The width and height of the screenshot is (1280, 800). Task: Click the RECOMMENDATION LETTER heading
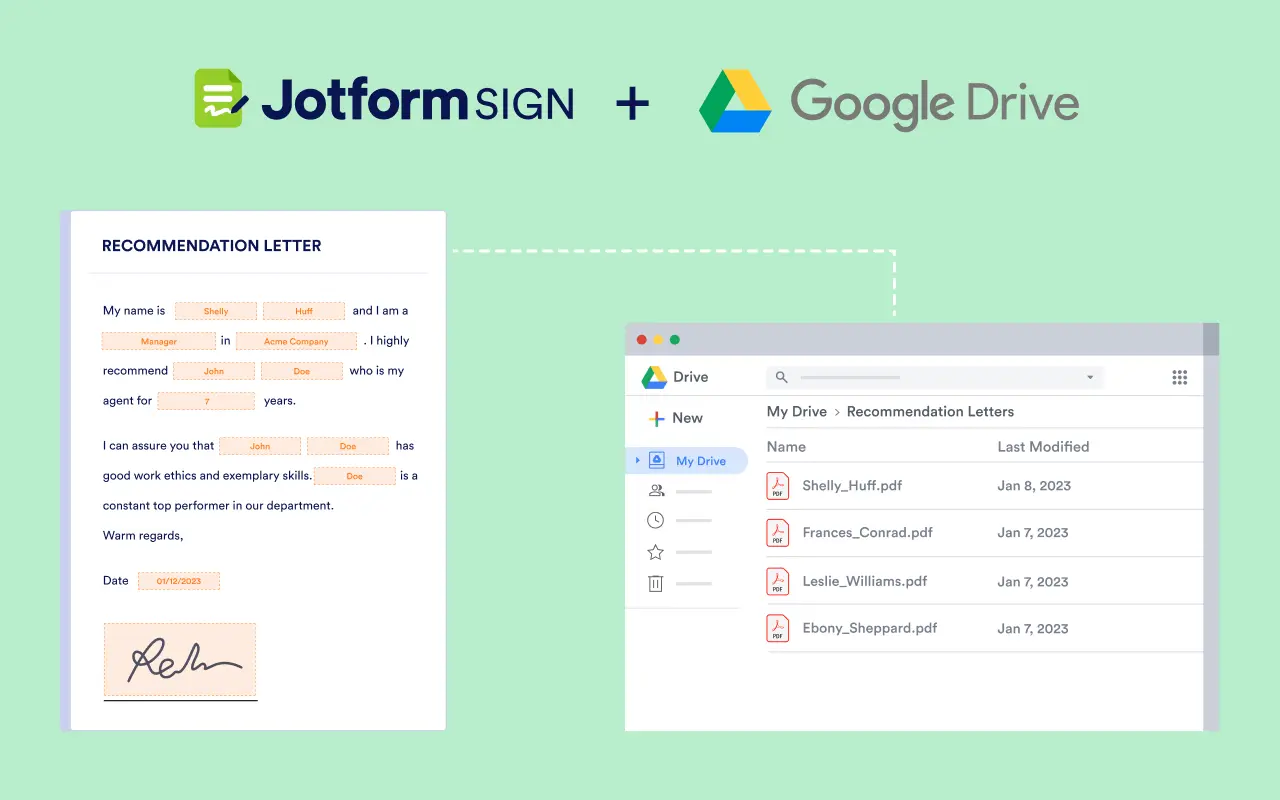212,246
